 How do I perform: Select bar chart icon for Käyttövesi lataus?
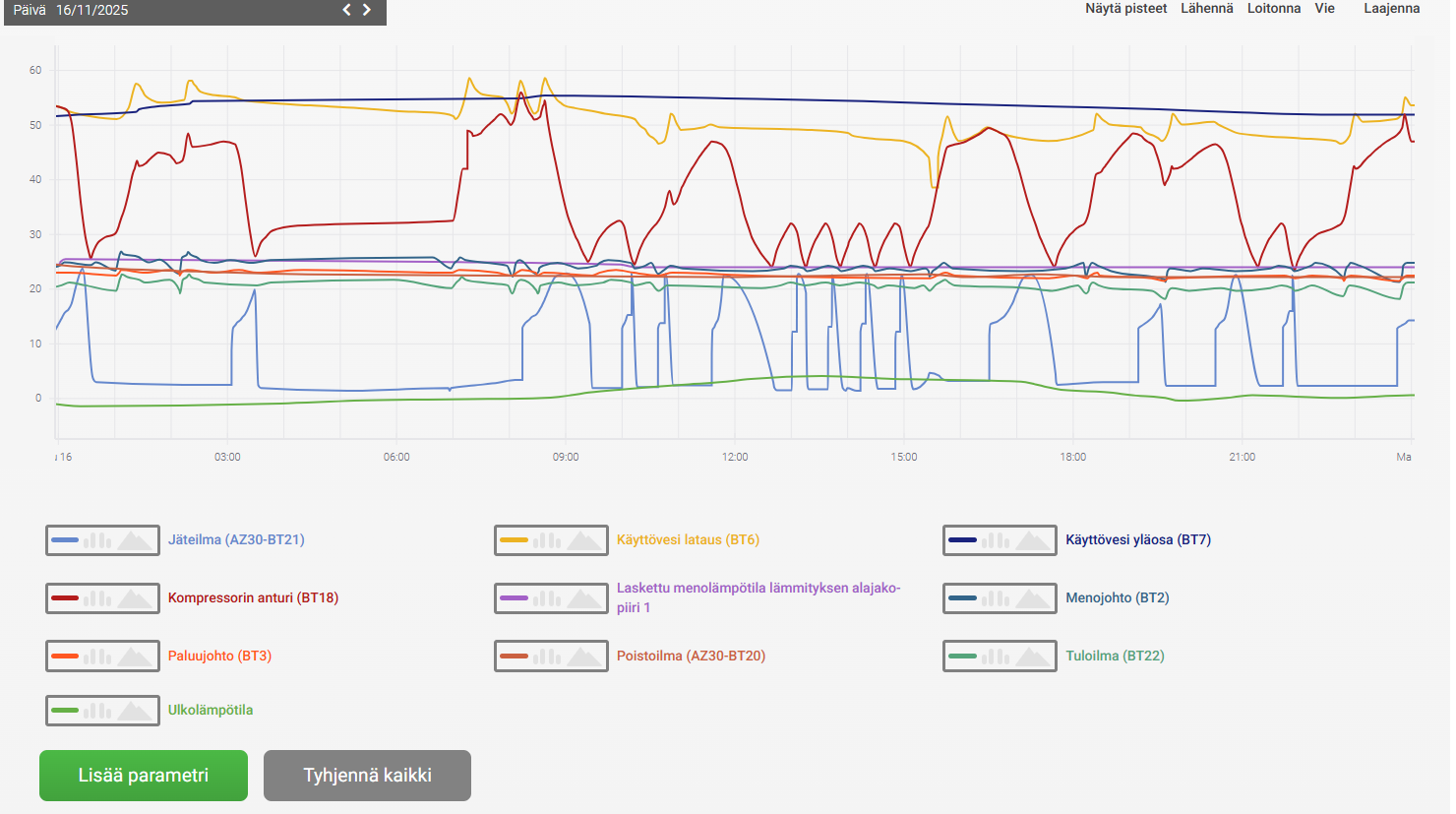pos(546,540)
